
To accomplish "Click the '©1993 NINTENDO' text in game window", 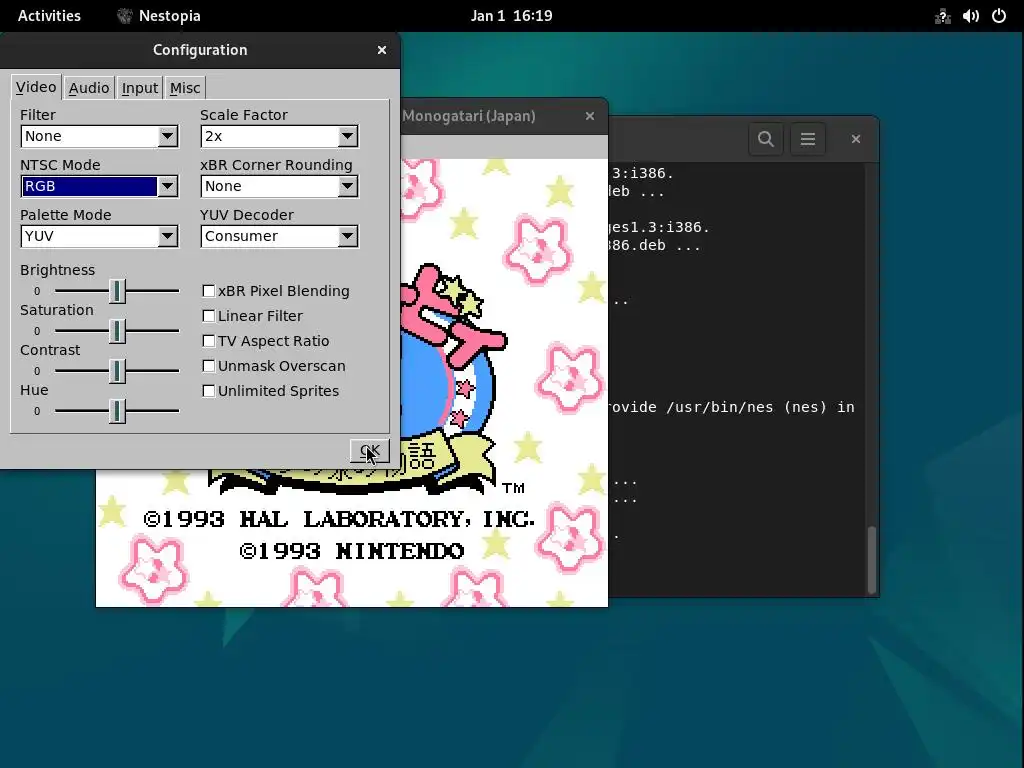I will tap(352, 551).
